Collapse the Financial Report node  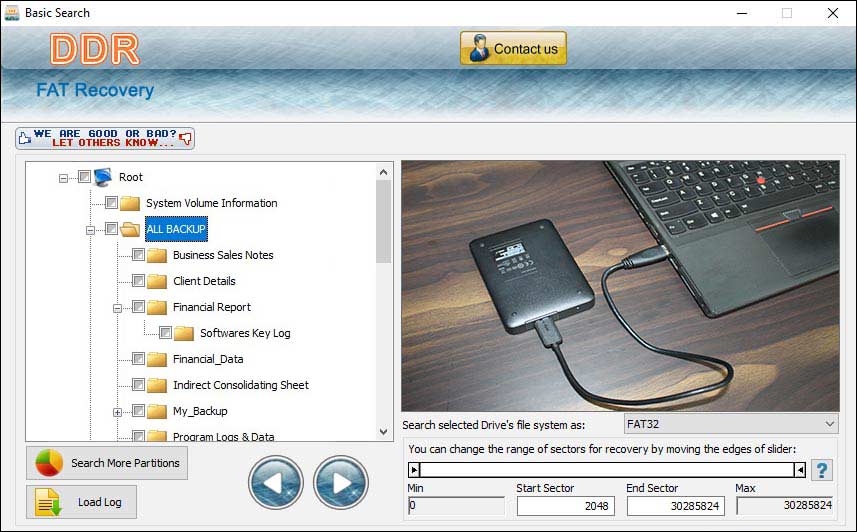click(x=117, y=309)
